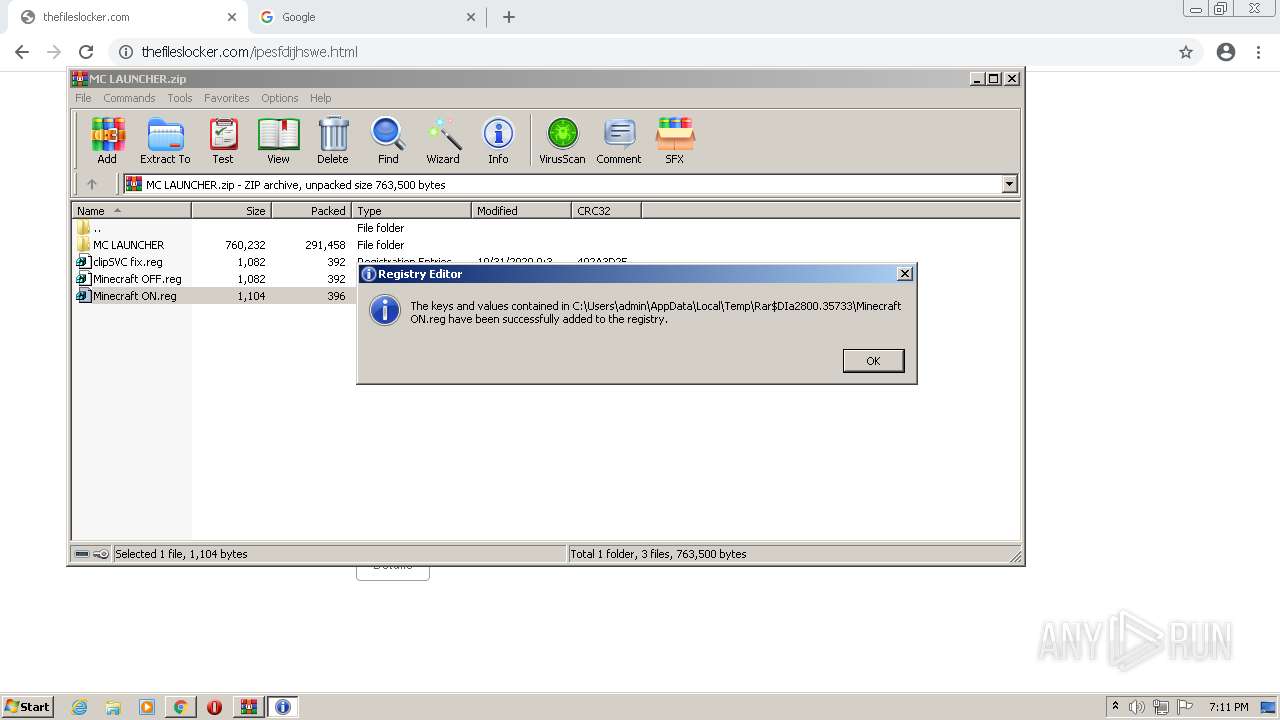Click the site information icon in address bar

[126, 52]
